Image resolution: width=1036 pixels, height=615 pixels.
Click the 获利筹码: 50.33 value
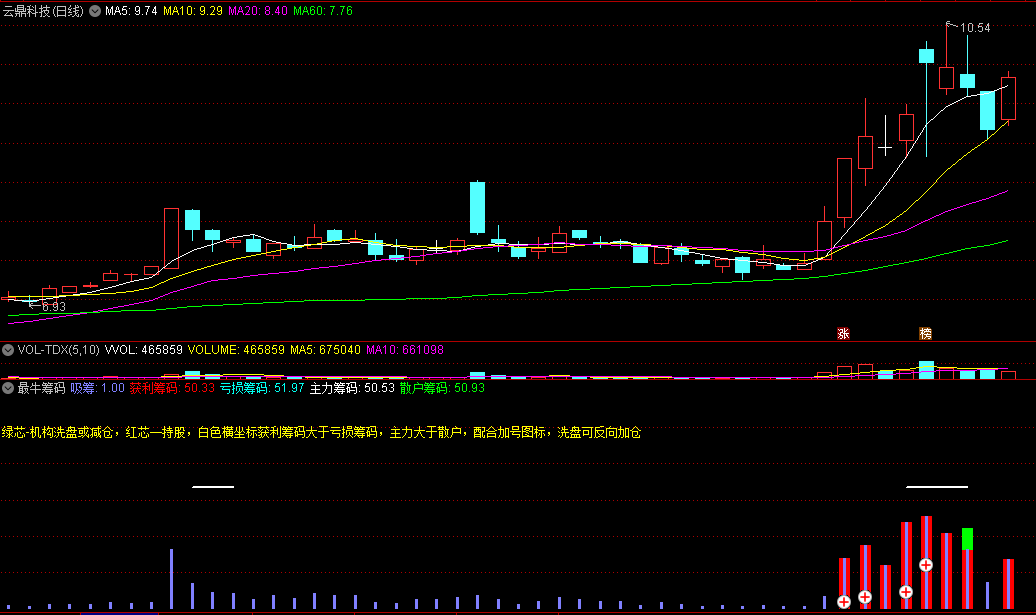(x=172, y=388)
